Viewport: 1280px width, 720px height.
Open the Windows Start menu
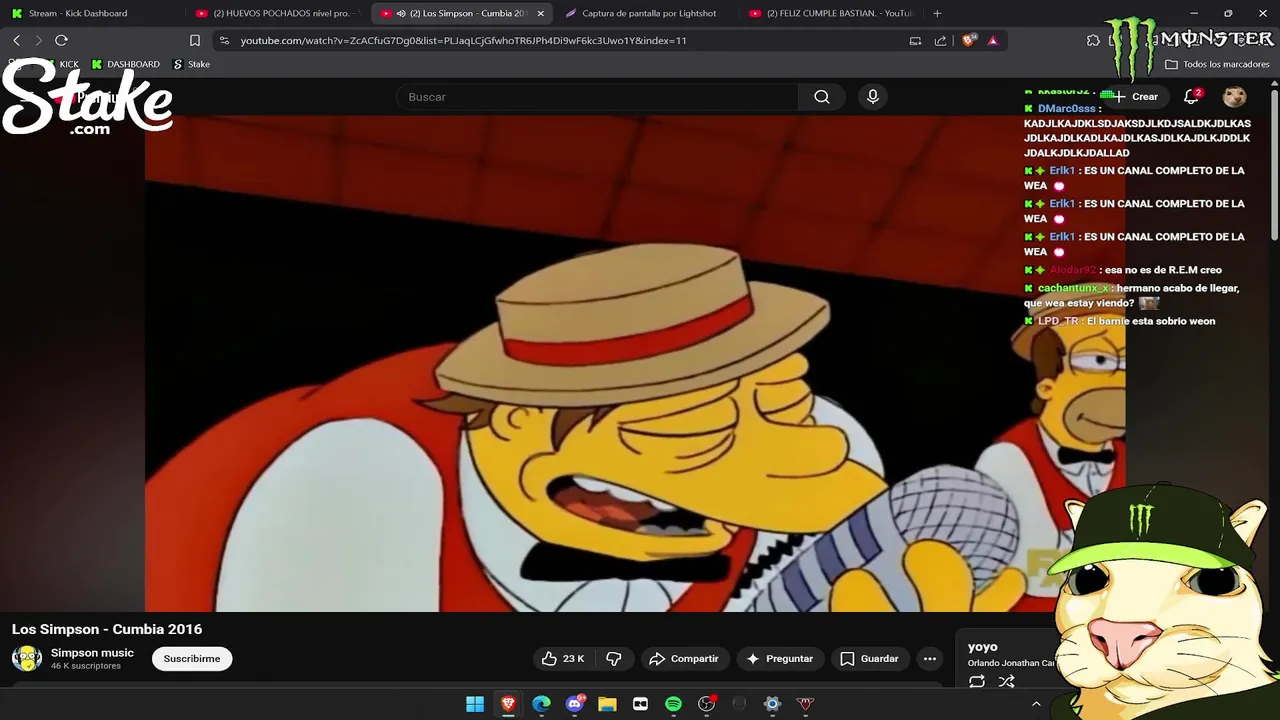[x=475, y=704]
